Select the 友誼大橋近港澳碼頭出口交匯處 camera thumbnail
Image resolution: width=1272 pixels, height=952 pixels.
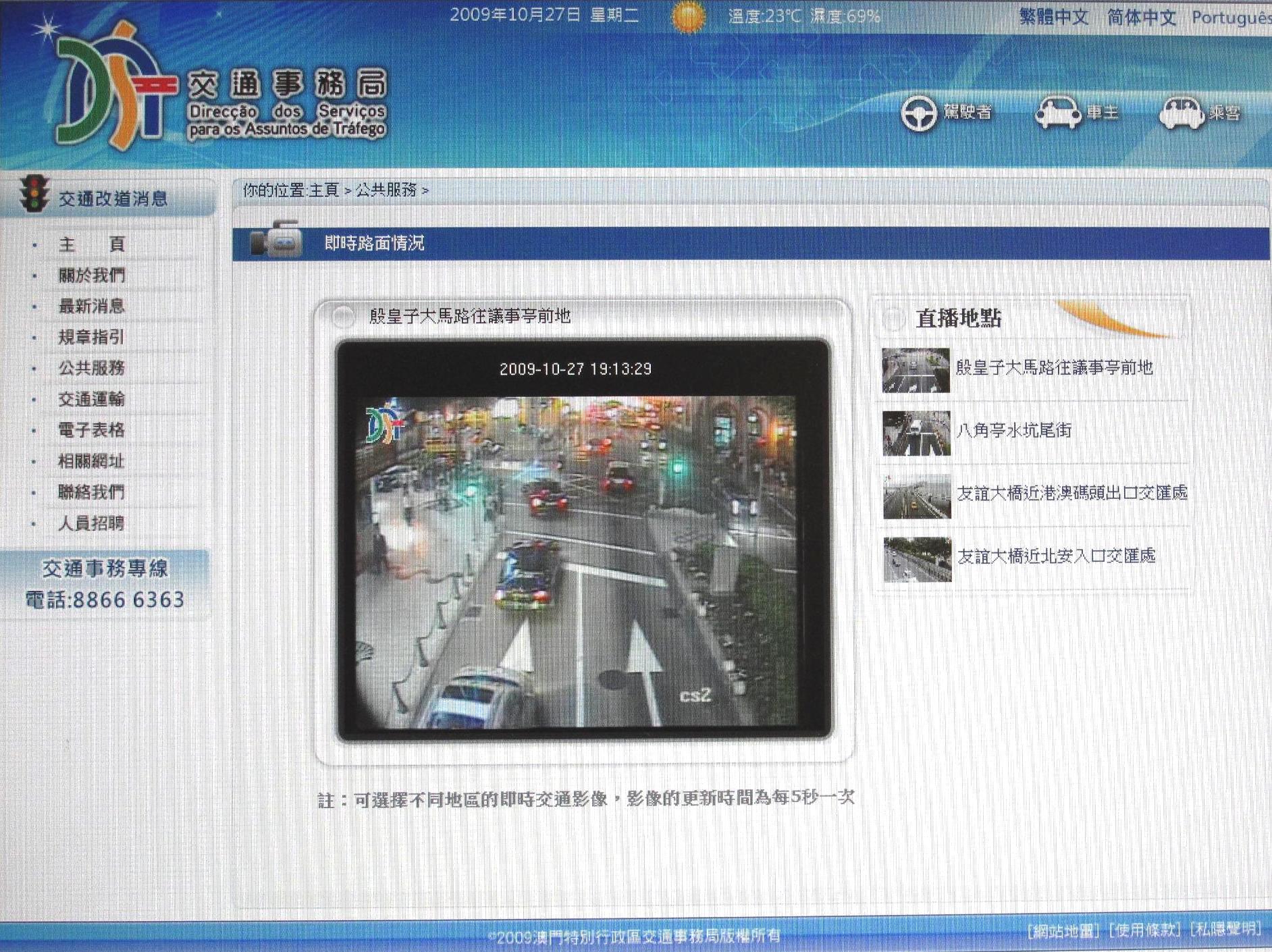pos(916,496)
